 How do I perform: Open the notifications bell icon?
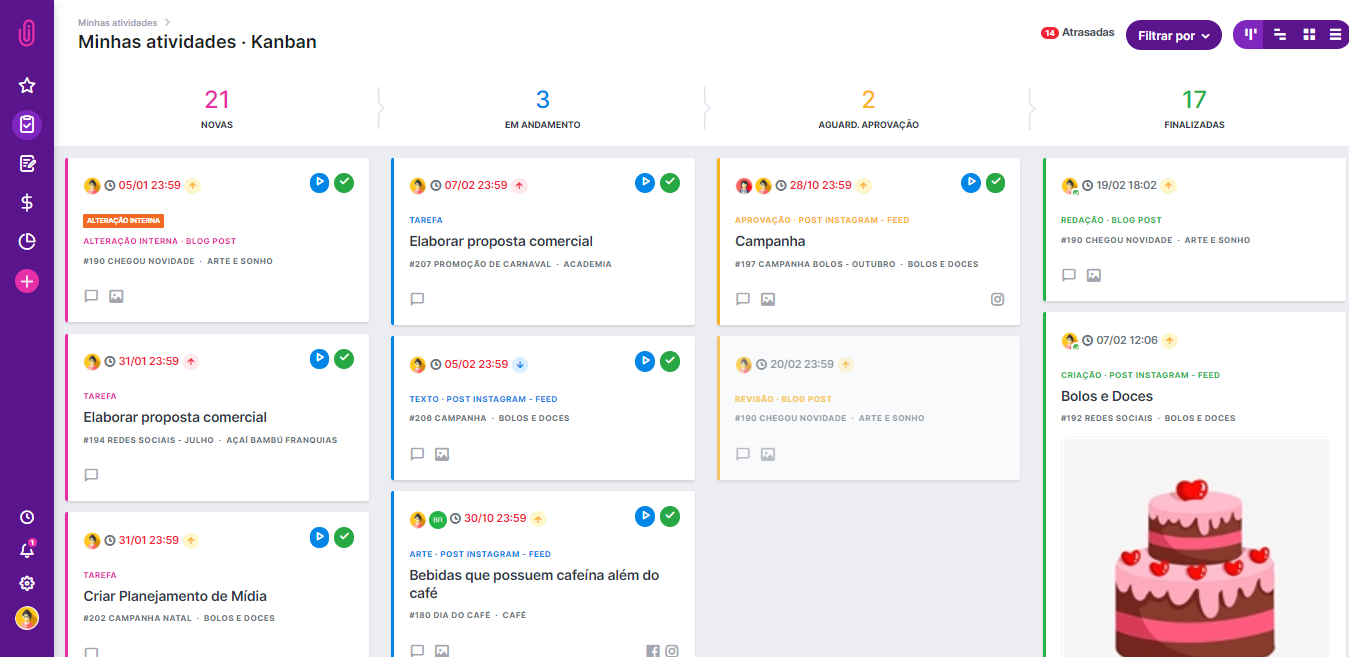point(27,550)
